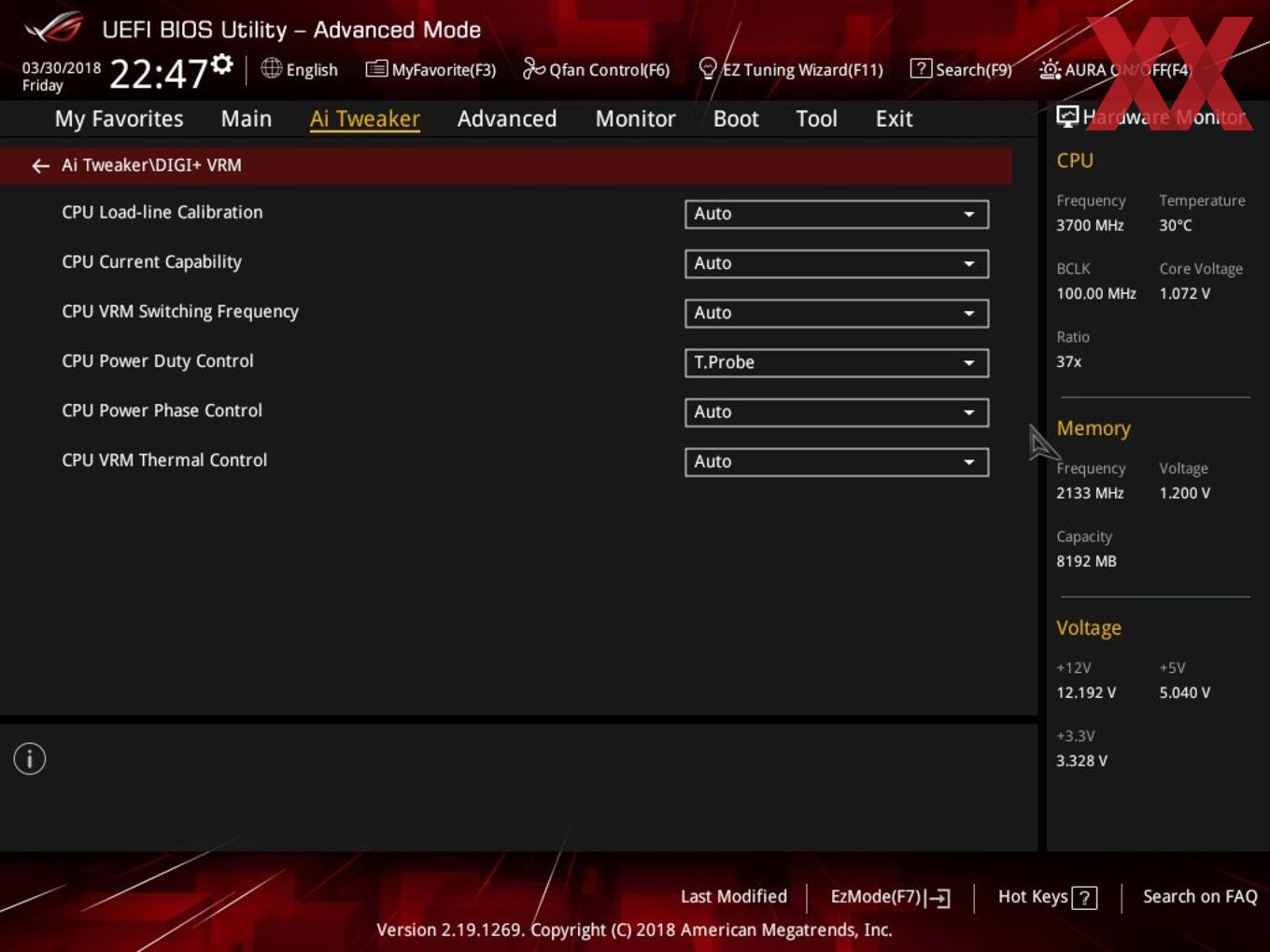Viewport: 1270px width, 952px height.
Task: Toggle AURA ON/OFF(F4)
Action: [x=1127, y=70]
